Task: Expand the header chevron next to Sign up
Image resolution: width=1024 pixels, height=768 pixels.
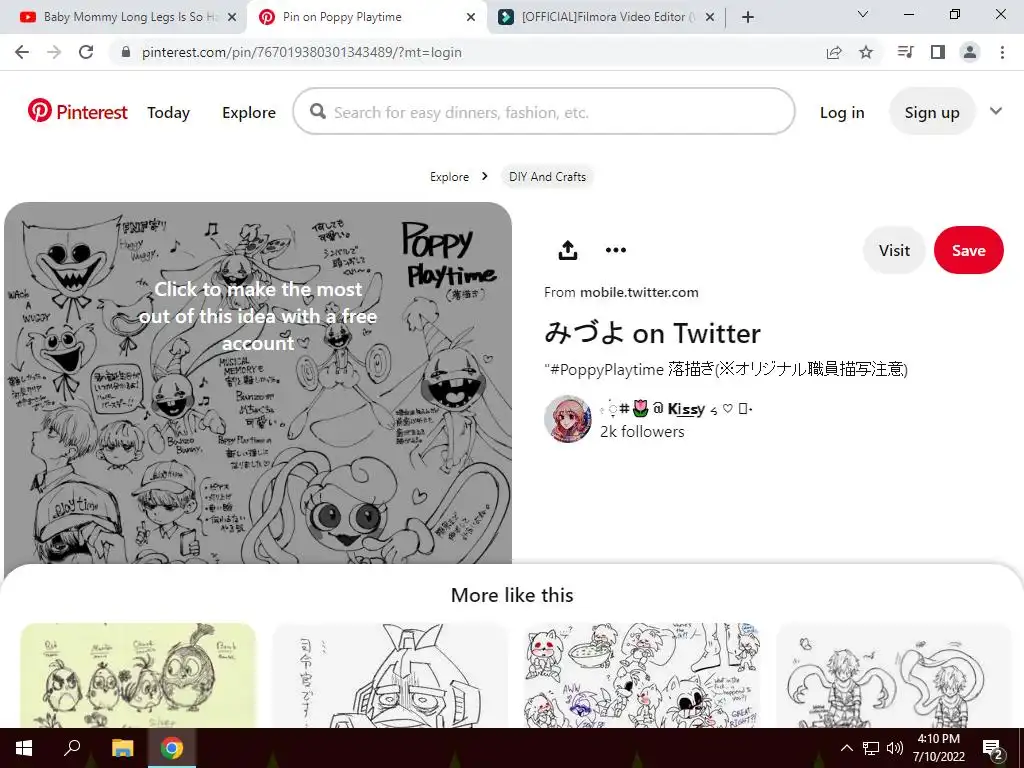Action: (x=995, y=111)
